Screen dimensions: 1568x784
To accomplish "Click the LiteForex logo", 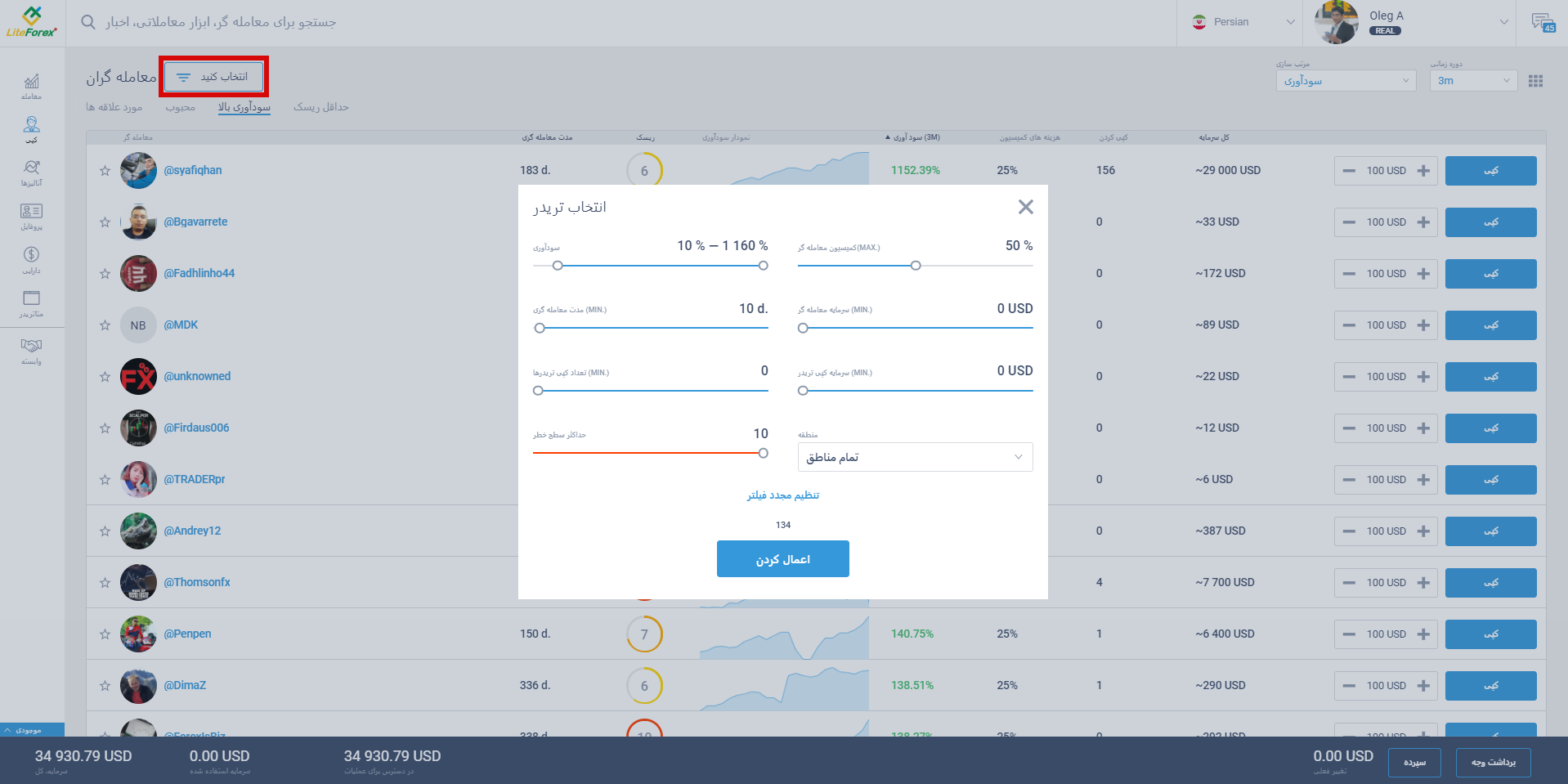I will [32, 22].
